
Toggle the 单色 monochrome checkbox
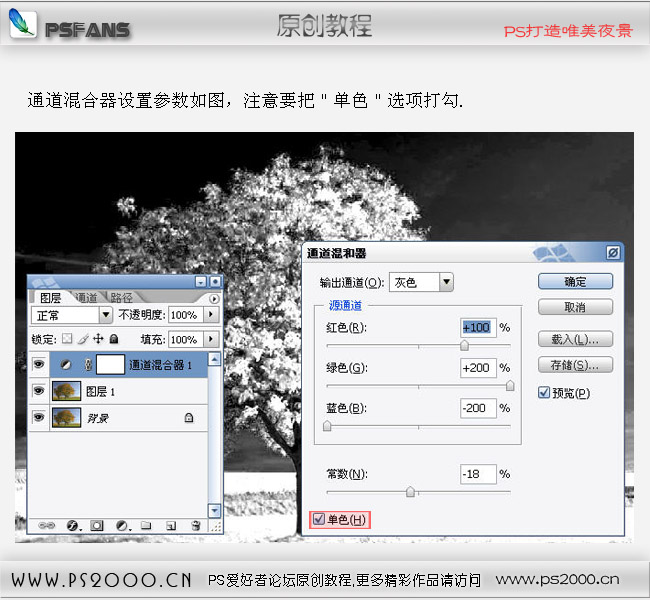tap(319, 519)
